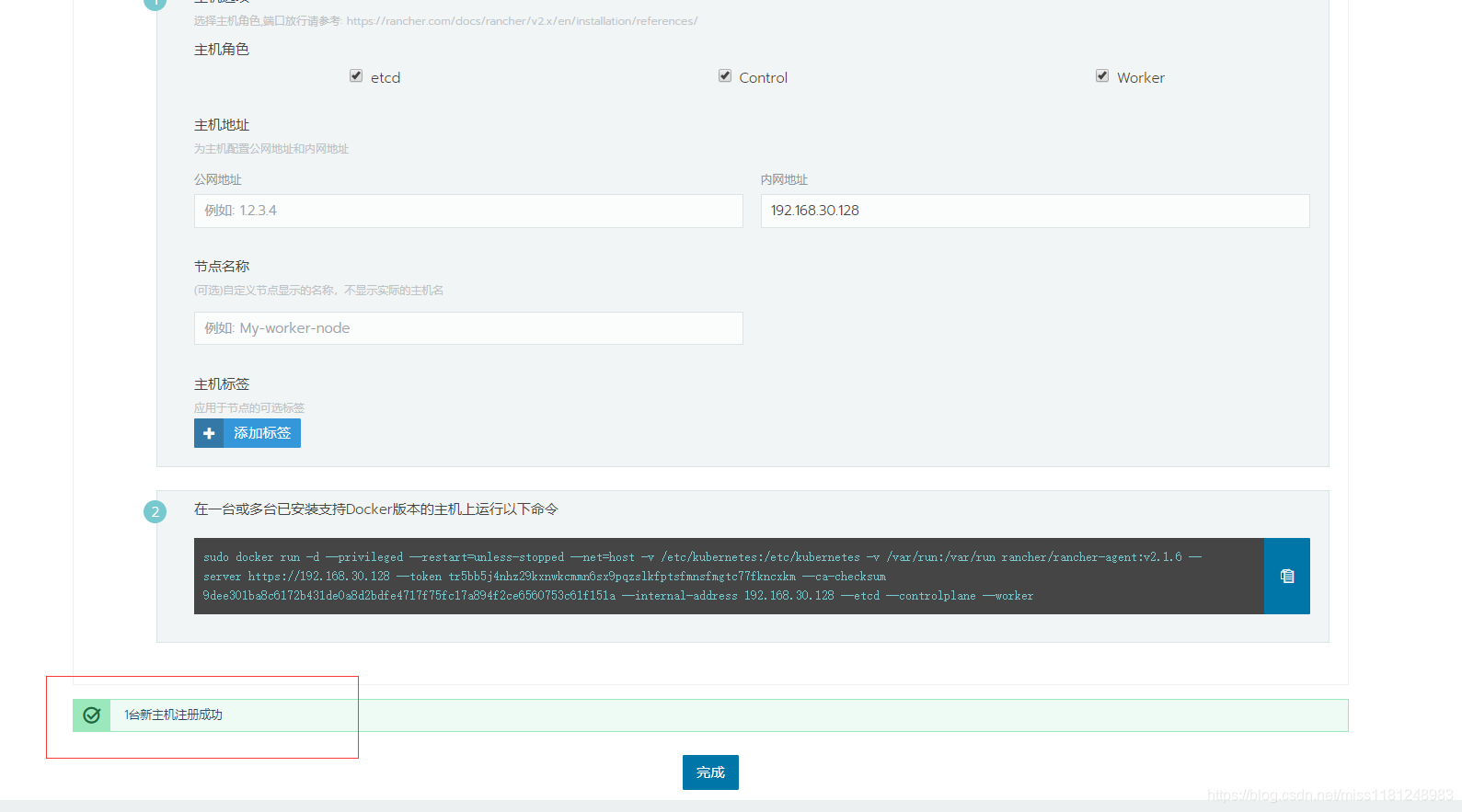Image resolution: width=1462 pixels, height=812 pixels.
Task: Click the sudo docker run command text
Action: pyautogui.click(x=703, y=577)
